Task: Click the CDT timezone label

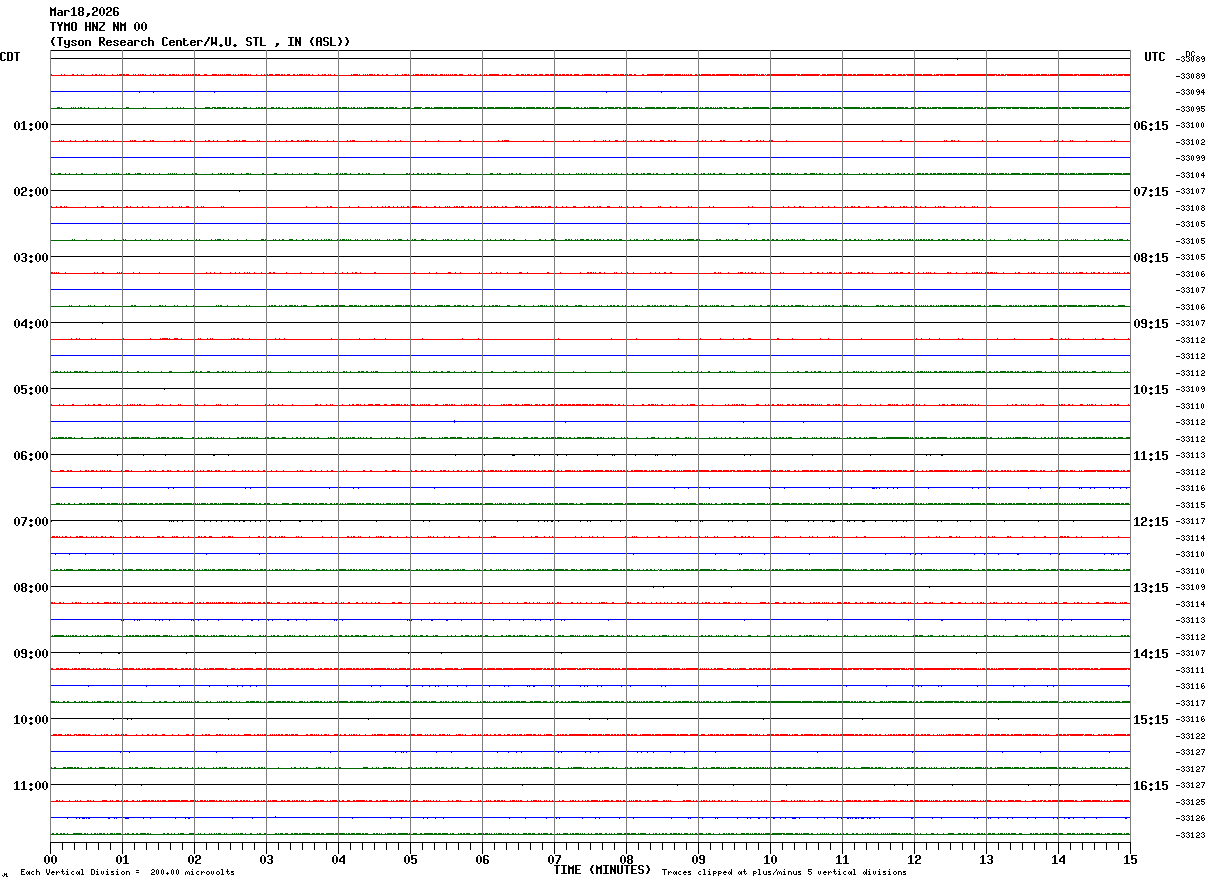Action: (x=10, y=57)
